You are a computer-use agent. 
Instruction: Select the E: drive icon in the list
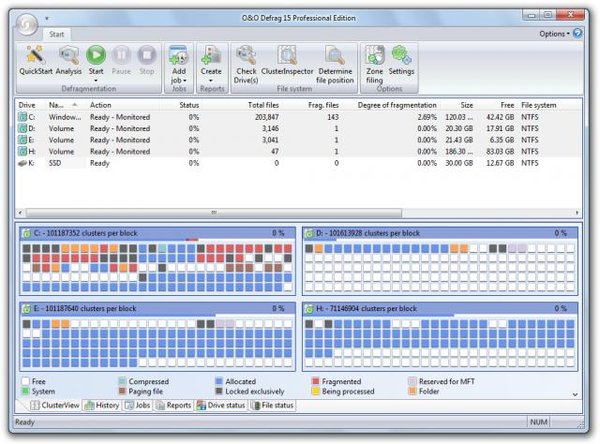tap(23, 140)
